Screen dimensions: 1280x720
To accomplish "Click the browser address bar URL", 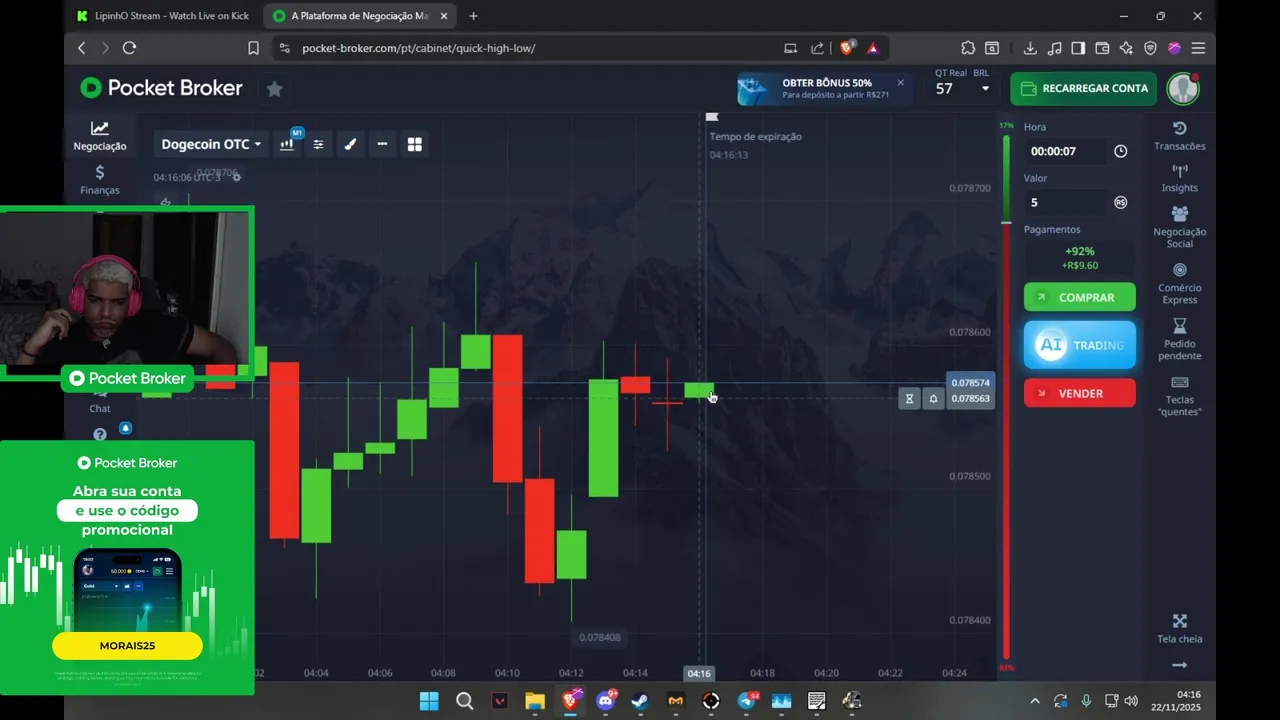I will coord(418,48).
